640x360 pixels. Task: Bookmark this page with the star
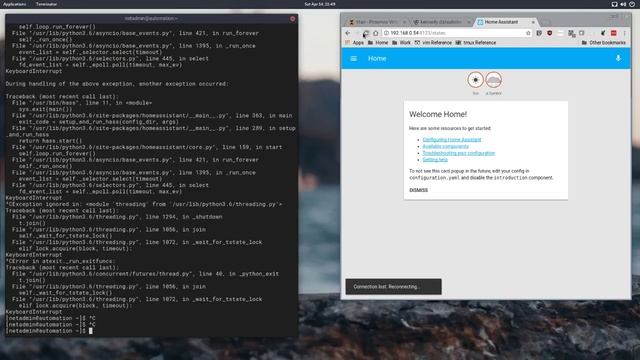click(528, 33)
